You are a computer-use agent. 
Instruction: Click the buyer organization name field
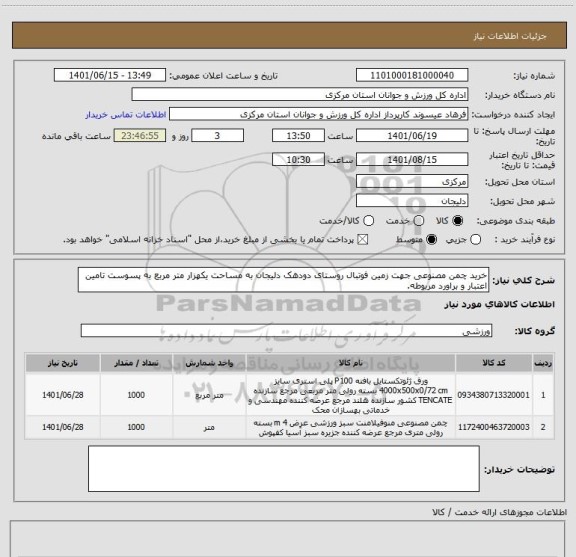point(300,94)
